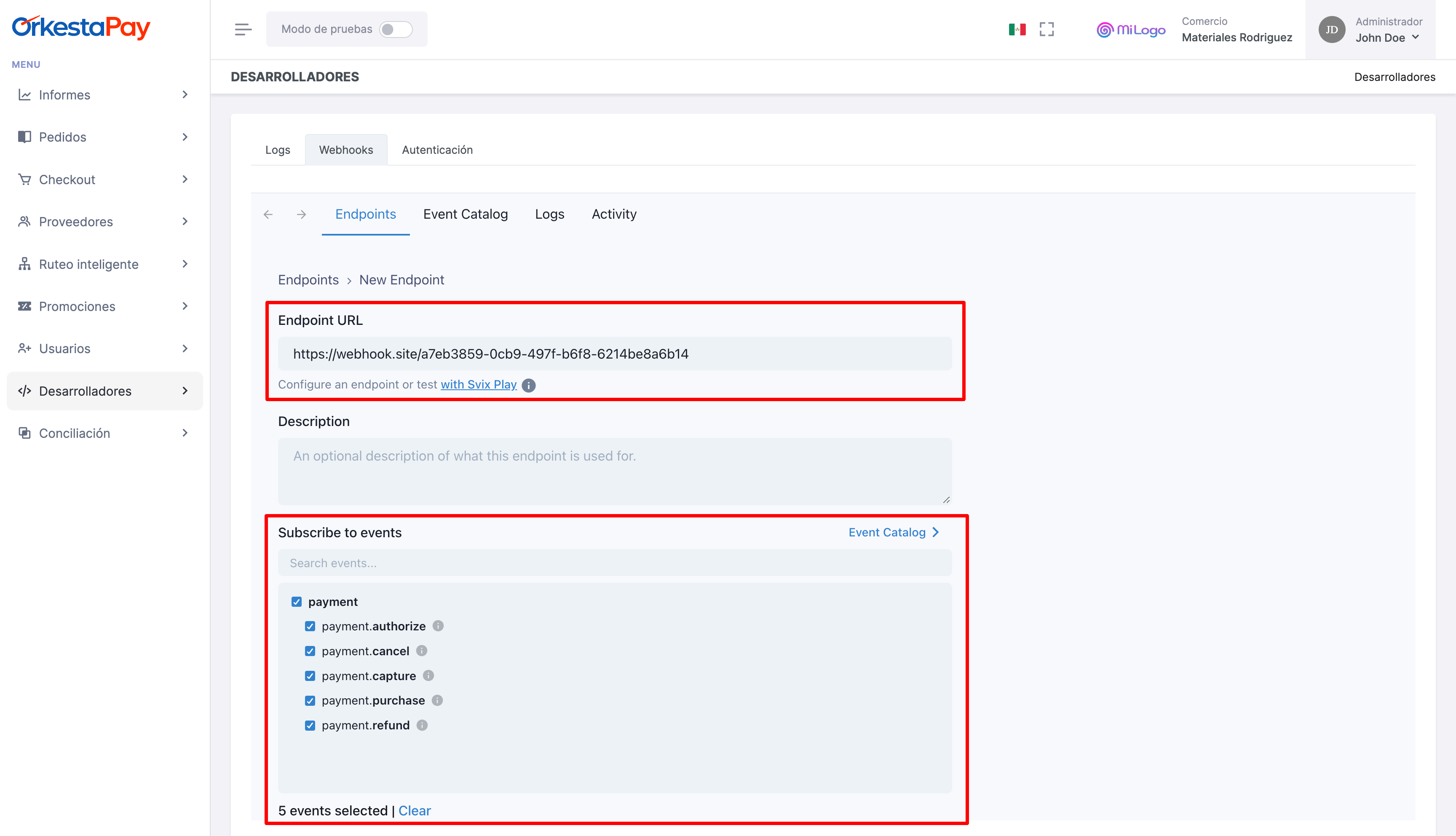The image size is (1456, 836).
Task: Focus the Endpoint URL input field
Action: pyautogui.click(x=615, y=354)
